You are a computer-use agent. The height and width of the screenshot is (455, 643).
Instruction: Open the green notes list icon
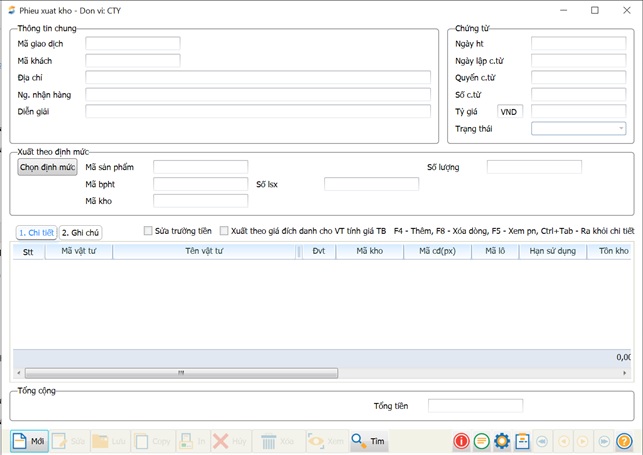tap(481, 441)
